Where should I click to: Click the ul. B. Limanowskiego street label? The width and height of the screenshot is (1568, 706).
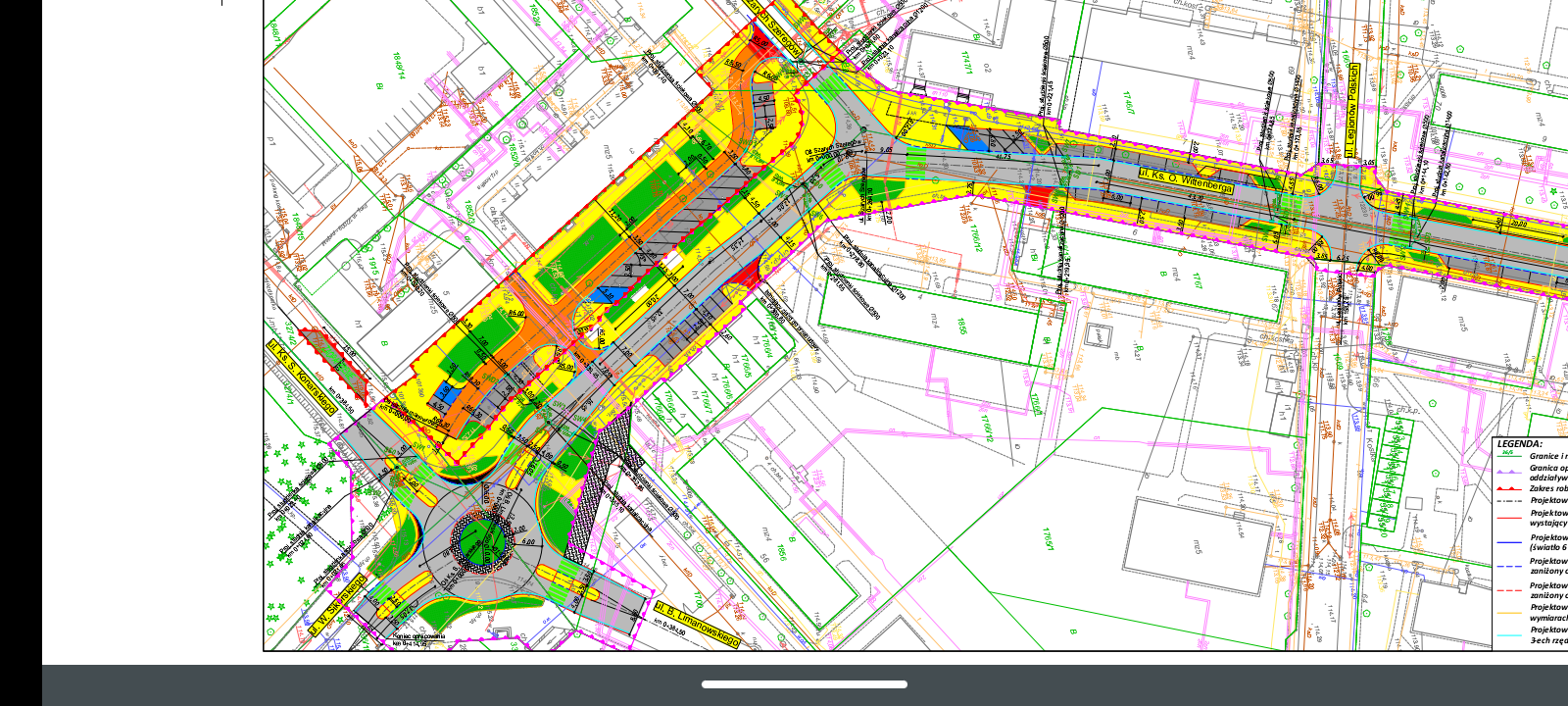(696, 624)
